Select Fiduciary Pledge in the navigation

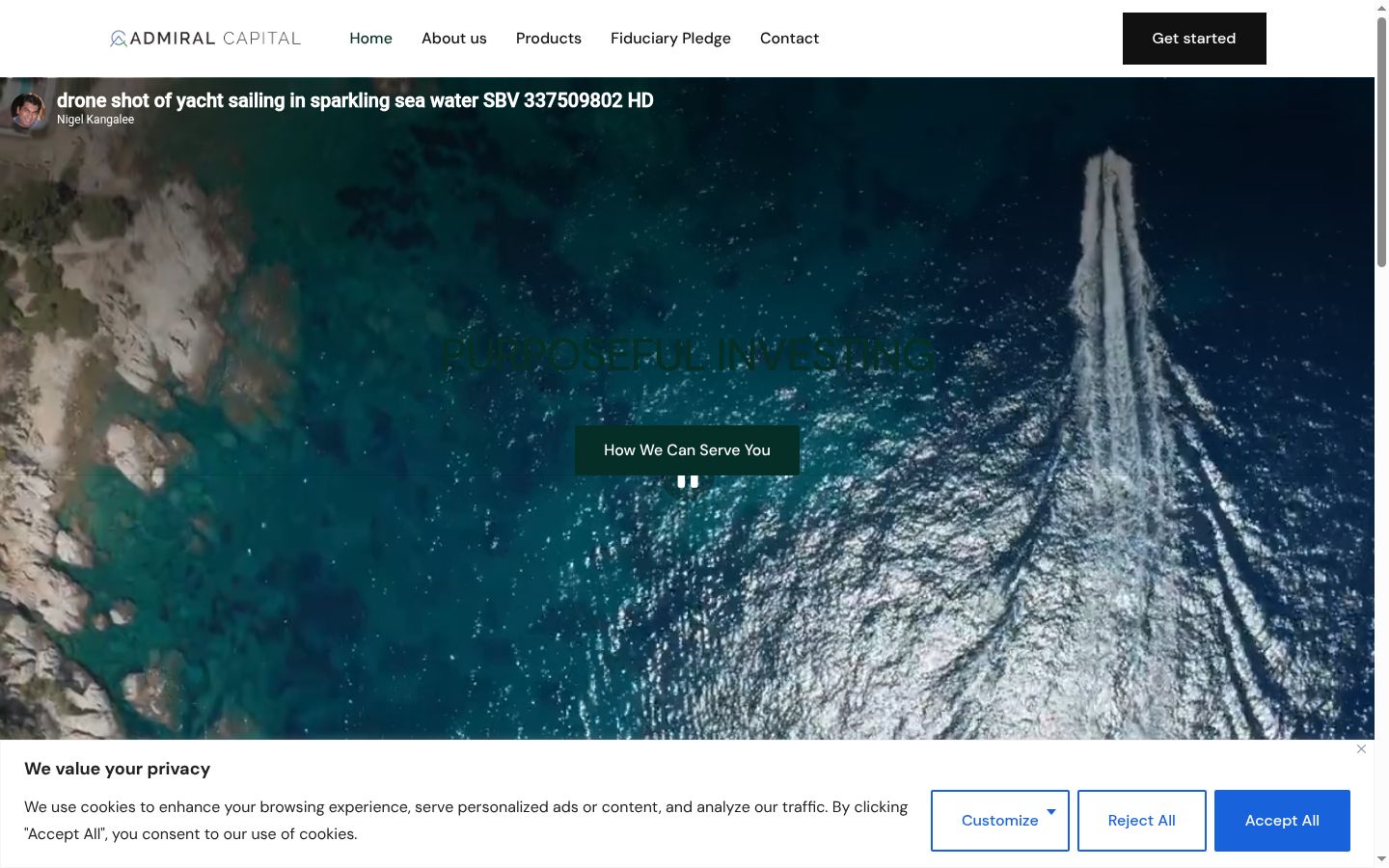click(x=670, y=39)
